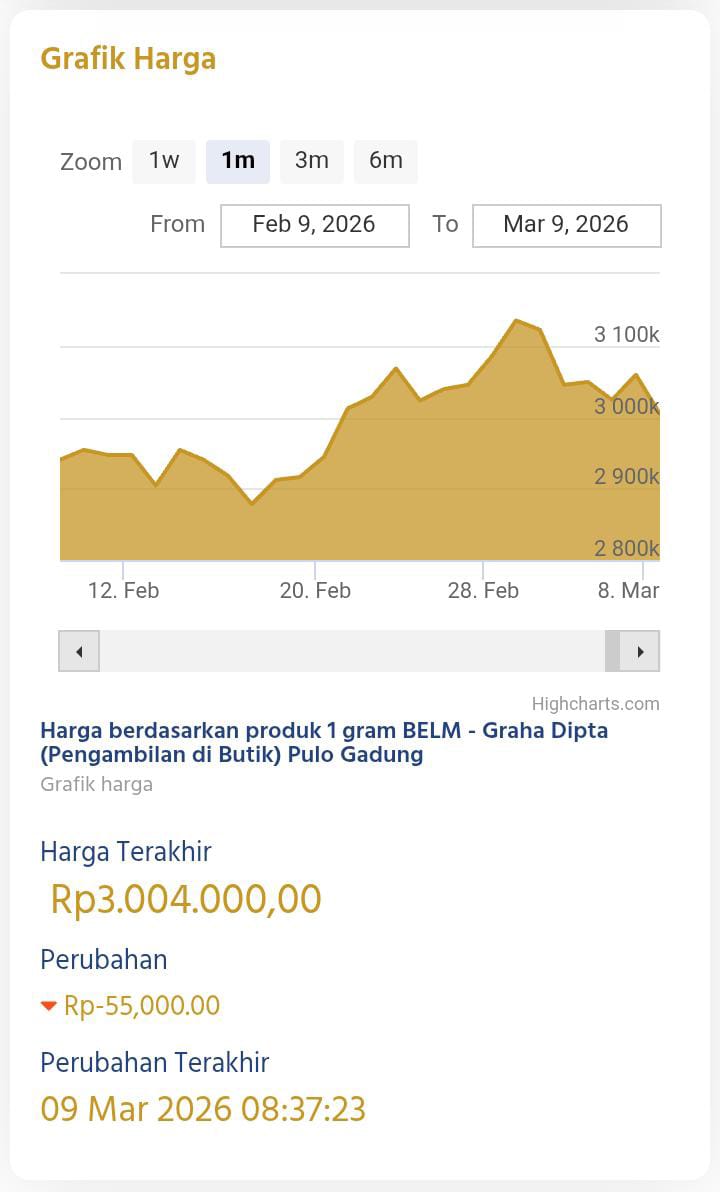Click the From date field
This screenshot has height=1192, width=720.
coord(314,225)
